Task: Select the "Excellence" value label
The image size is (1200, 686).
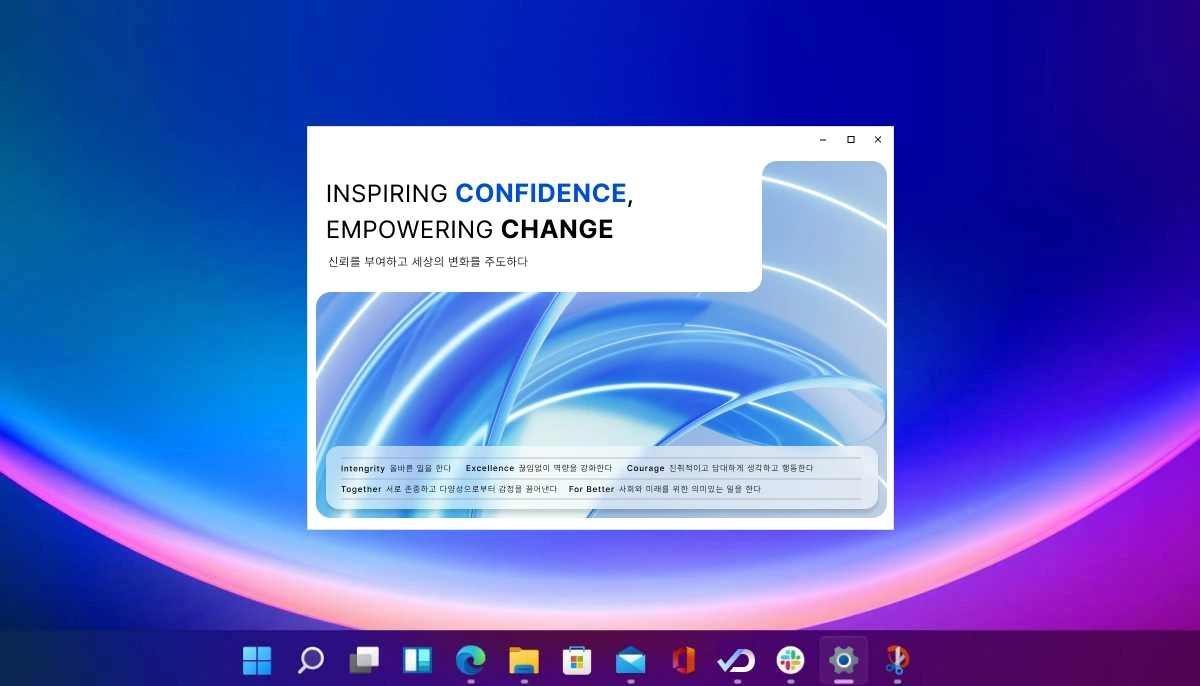Action: (490, 468)
